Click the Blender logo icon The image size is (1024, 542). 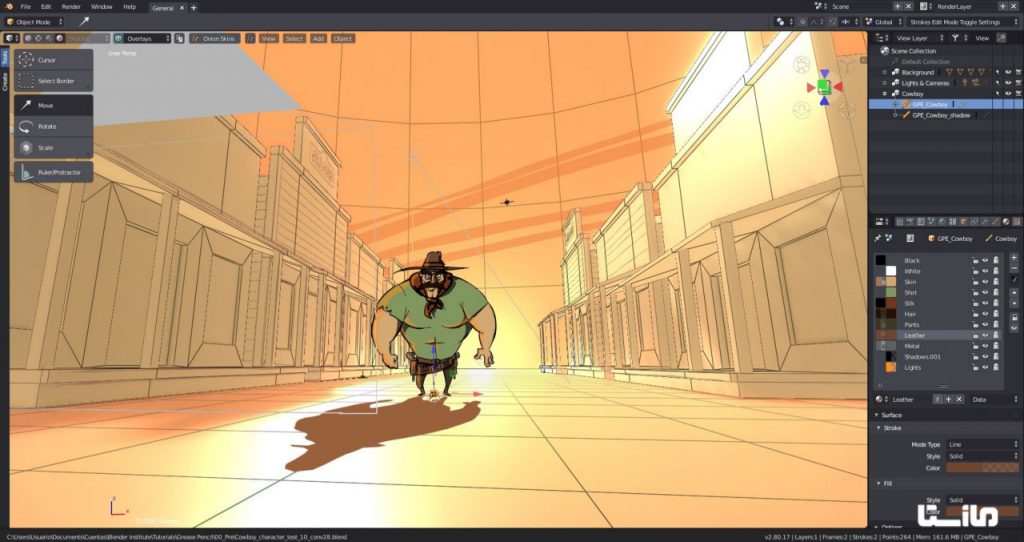pyautogui.click(x=8, y=7)
